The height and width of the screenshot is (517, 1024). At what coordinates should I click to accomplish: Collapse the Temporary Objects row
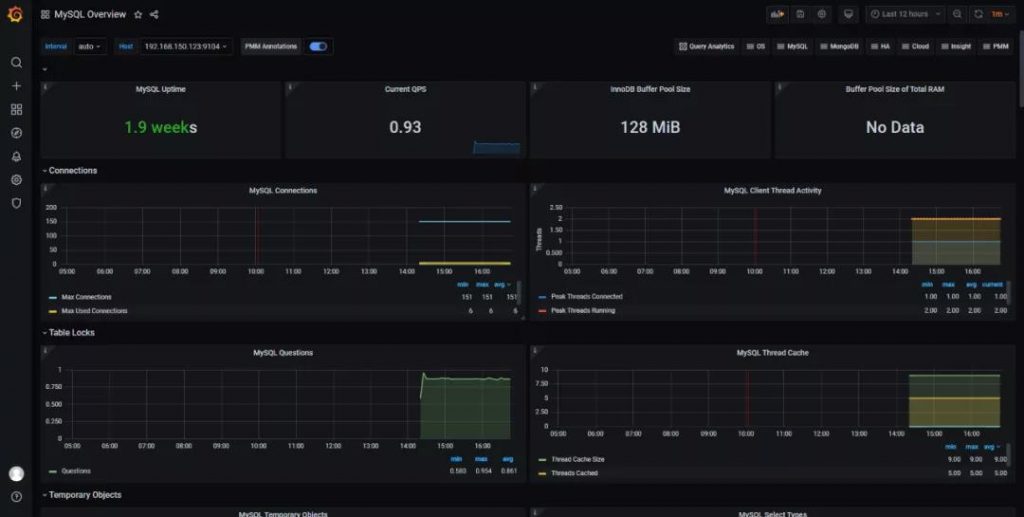coord(82,495)
